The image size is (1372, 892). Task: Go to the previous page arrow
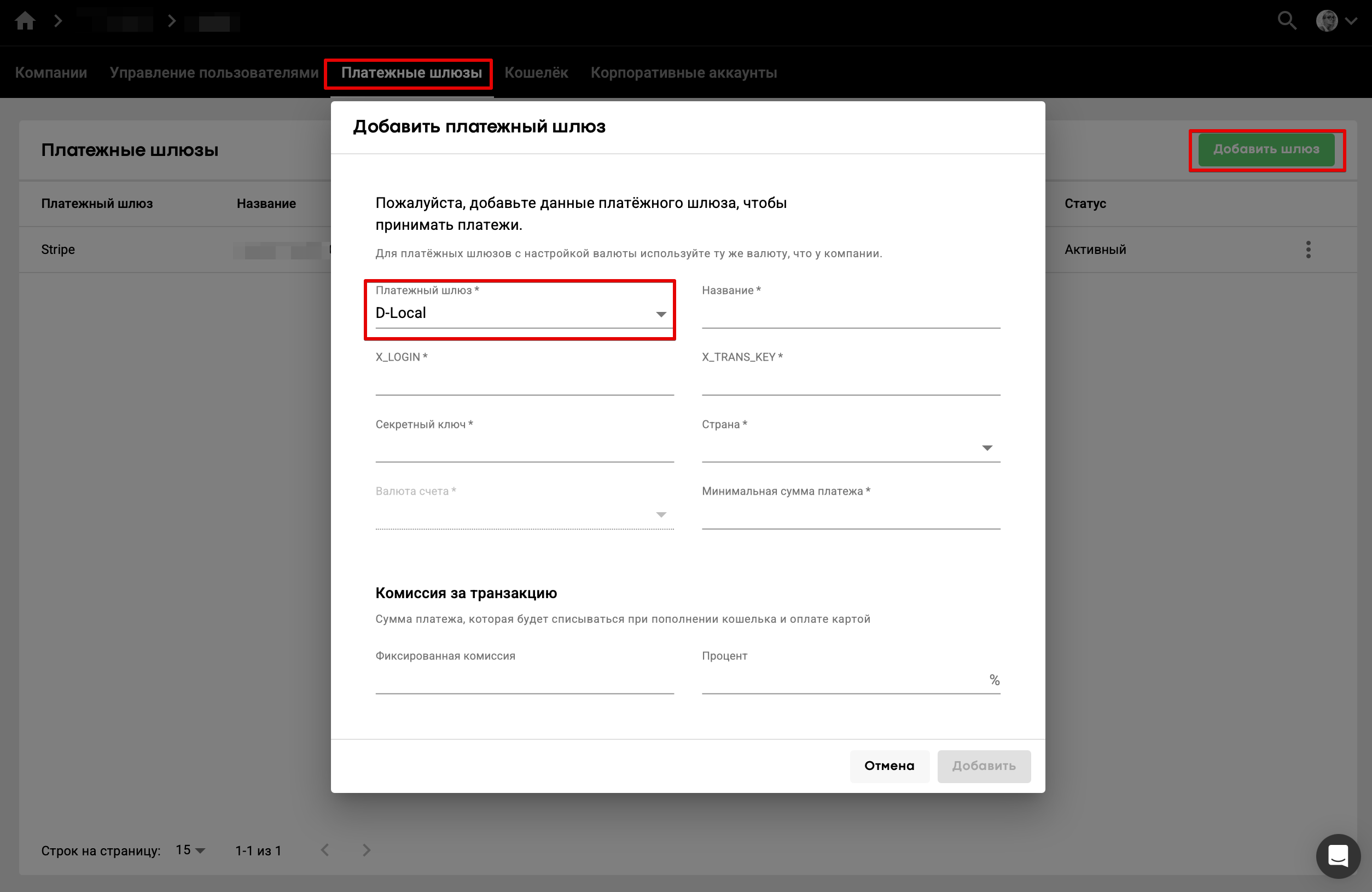(325, 850)
